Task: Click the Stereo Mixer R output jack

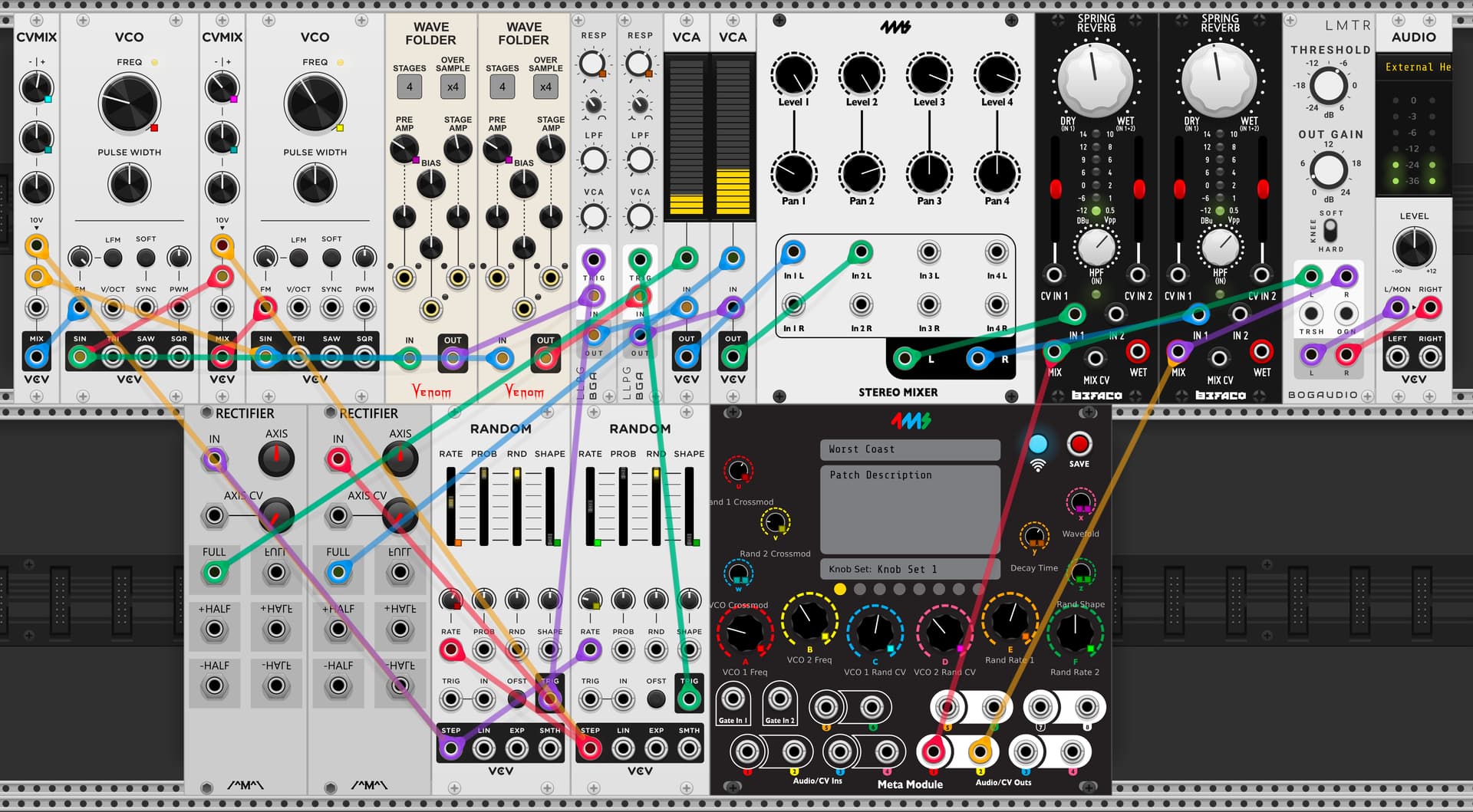Action: 977,357
